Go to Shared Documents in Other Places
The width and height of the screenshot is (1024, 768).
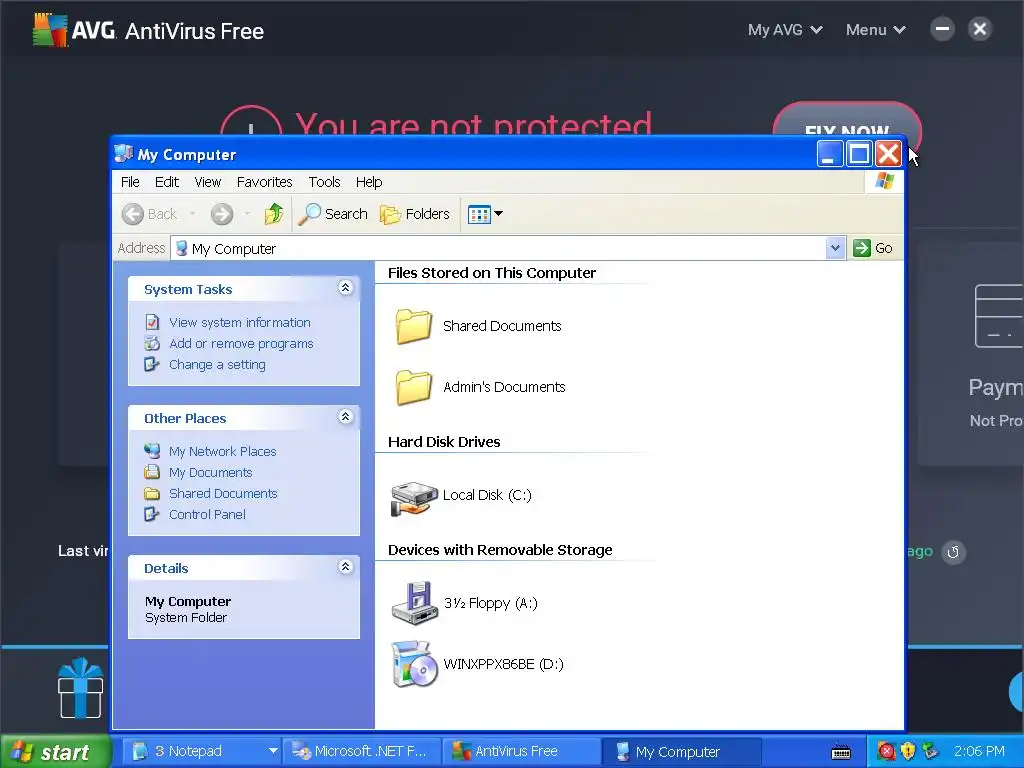coord(223,493)
